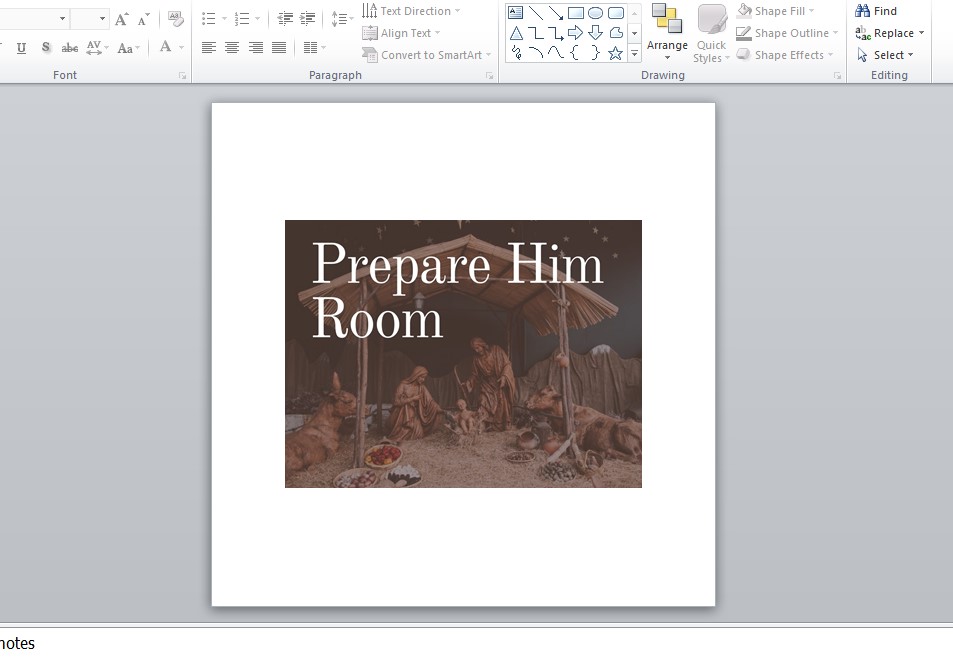Image resolution: width=953 pixels, height=663 pixels.
Task: Select the 5-Point Star shape
Action: 616,53
